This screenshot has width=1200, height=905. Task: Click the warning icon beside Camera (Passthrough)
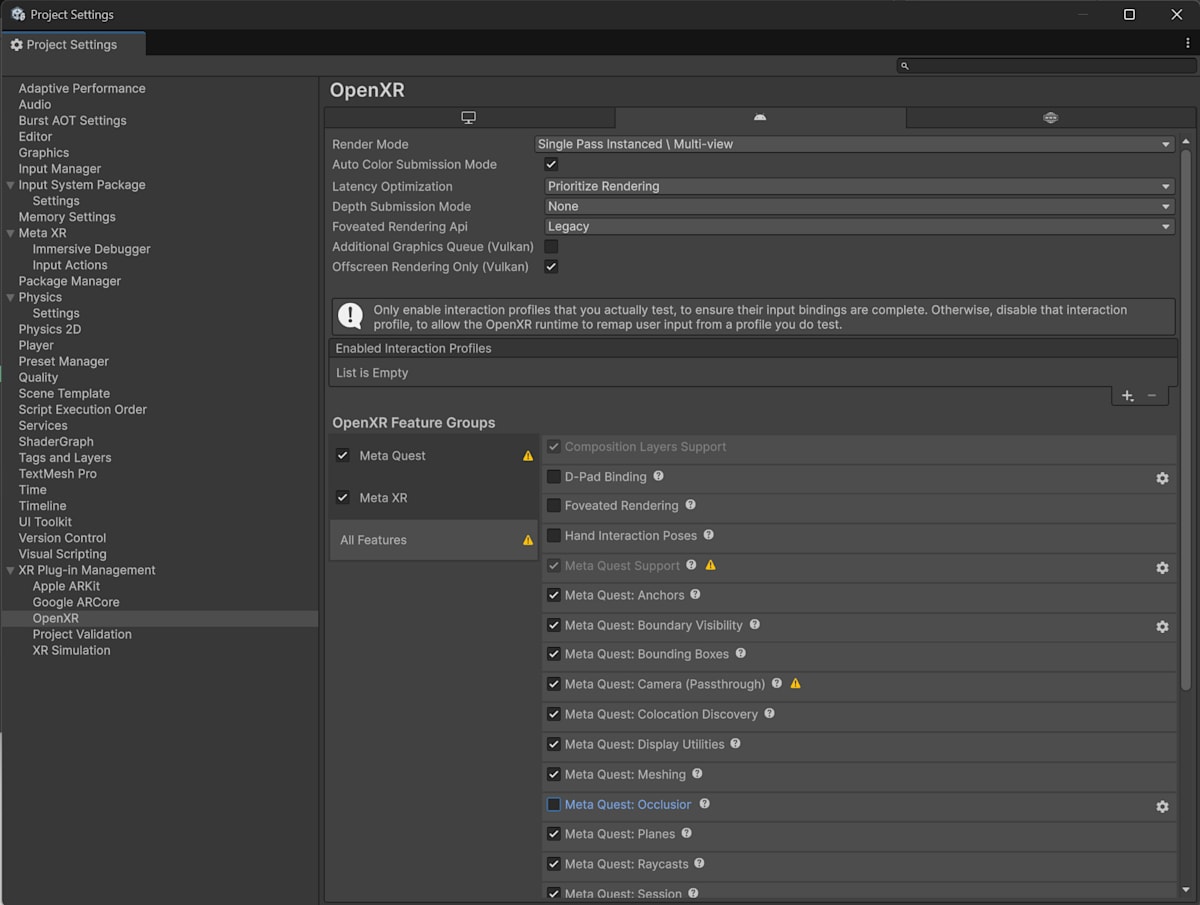[796, 683]
